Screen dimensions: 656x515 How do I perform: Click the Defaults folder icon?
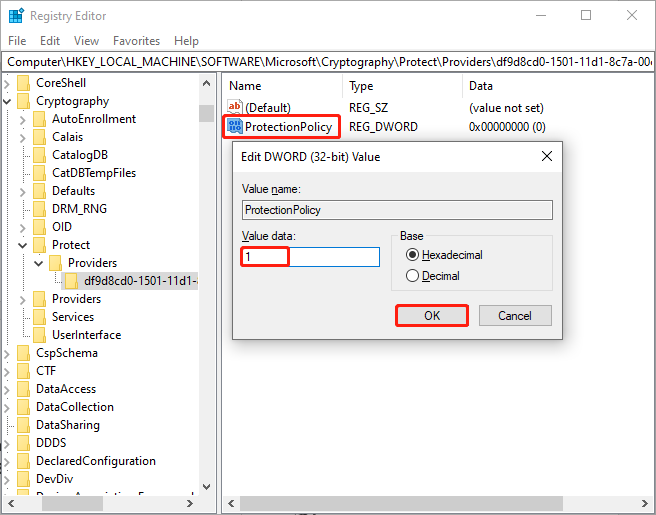pos(39,191)
